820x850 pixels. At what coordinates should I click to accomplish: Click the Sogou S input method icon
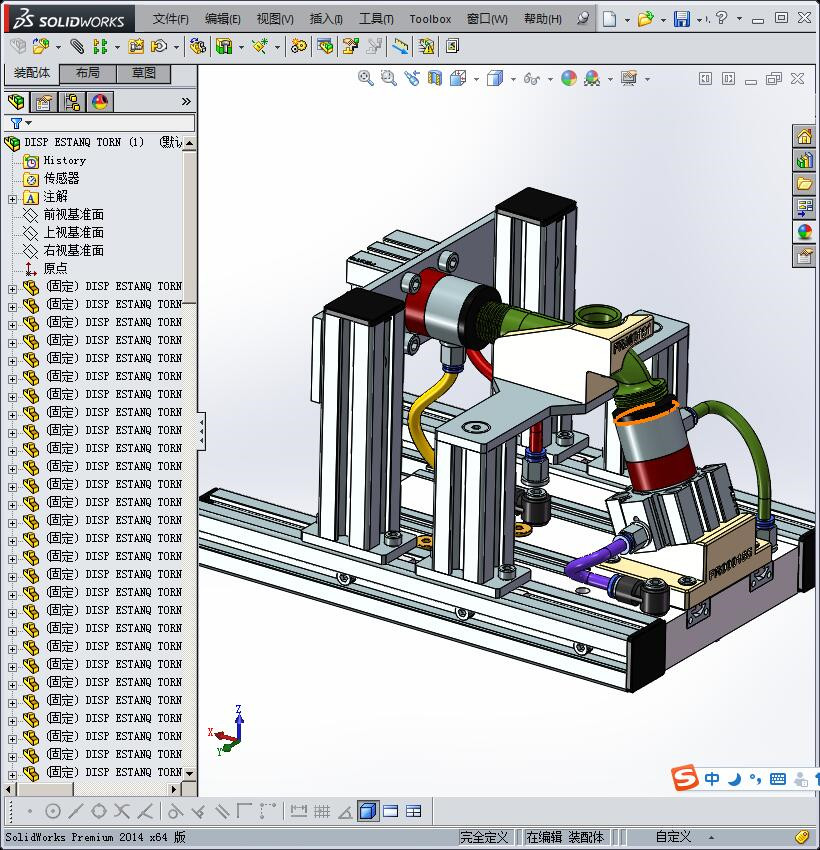click(684, 778)
